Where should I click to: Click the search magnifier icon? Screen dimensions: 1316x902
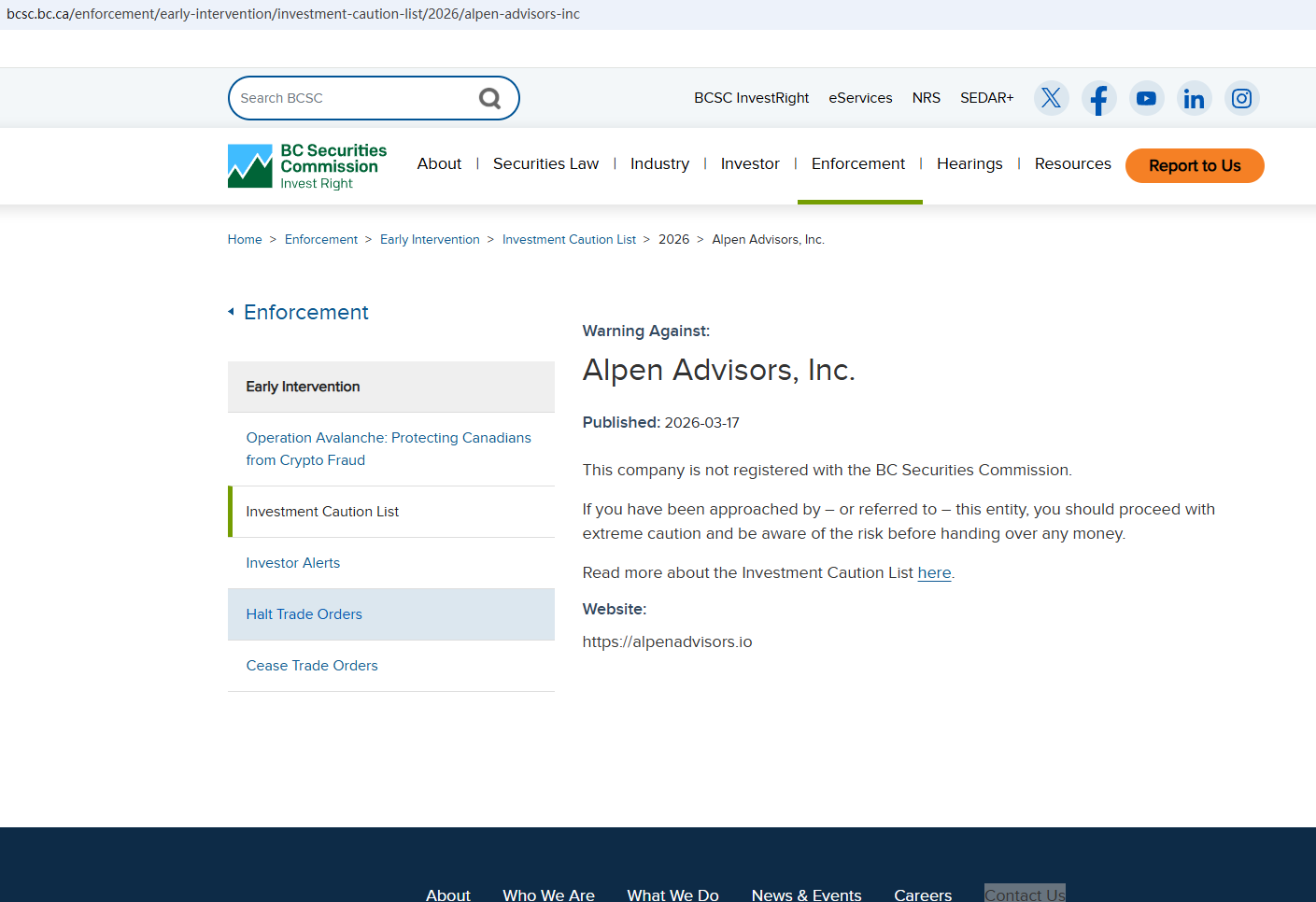pyautogui.click(x=489, y=98)
